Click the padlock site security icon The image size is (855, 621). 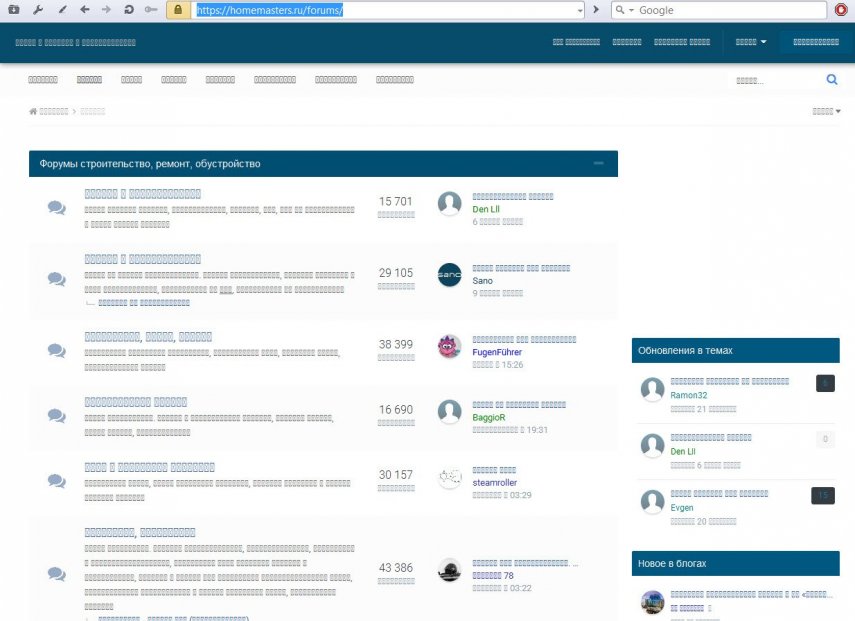point(178,10)
